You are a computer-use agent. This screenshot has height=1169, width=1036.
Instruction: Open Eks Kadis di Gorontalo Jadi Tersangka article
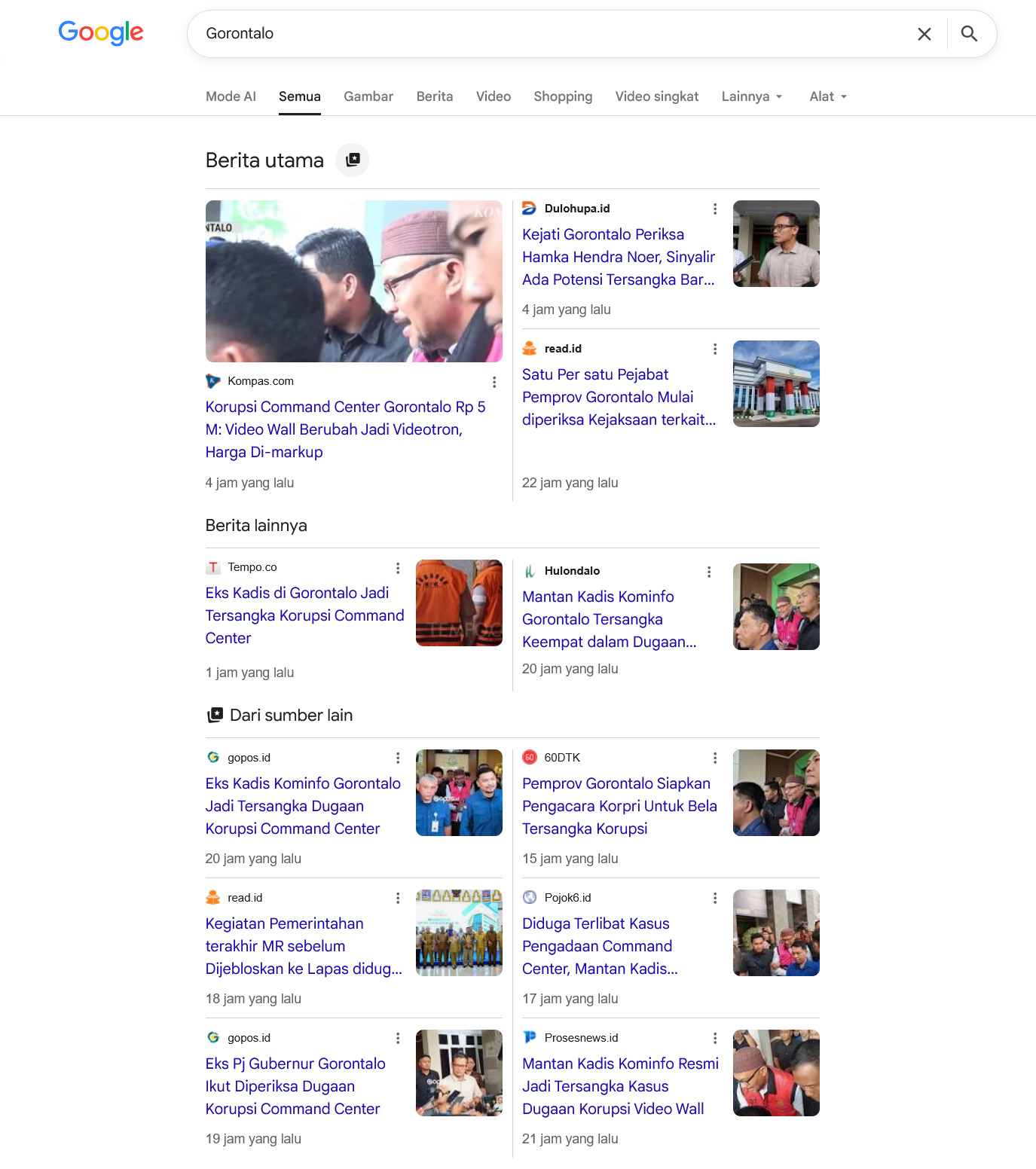(304, 615)
